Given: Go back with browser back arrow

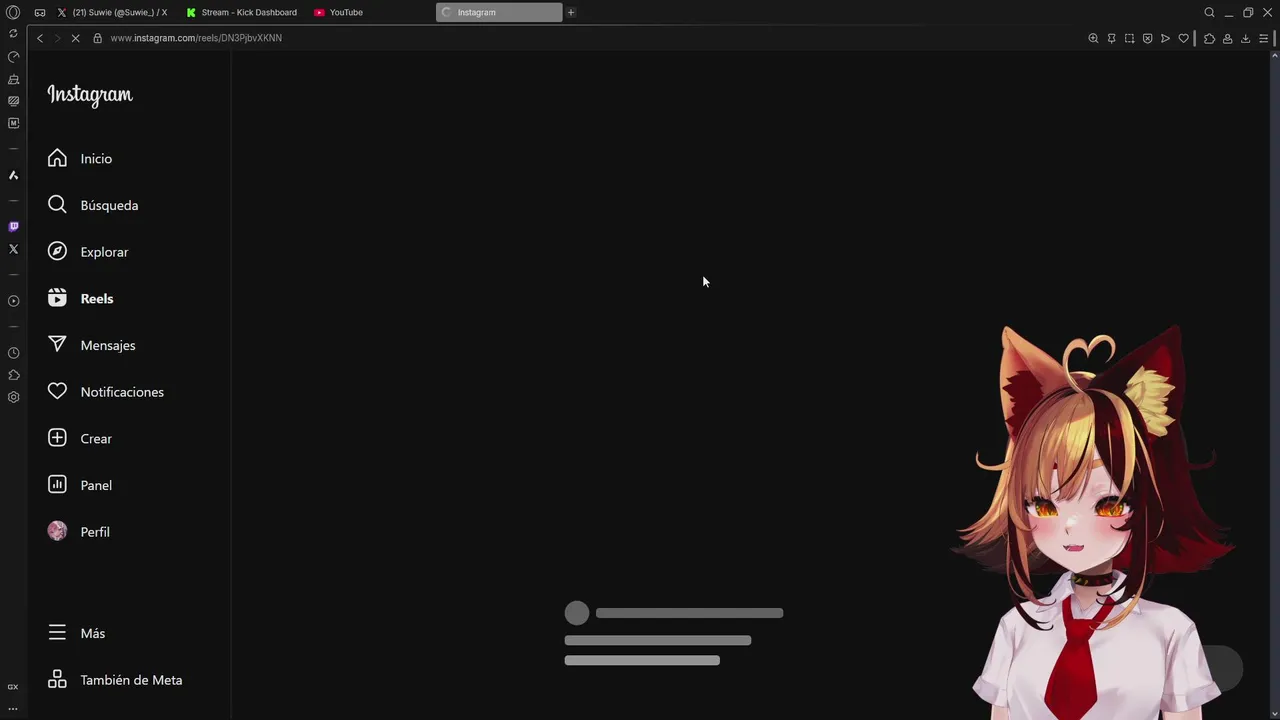Looking at the screenshot, I should coord(40,38).
